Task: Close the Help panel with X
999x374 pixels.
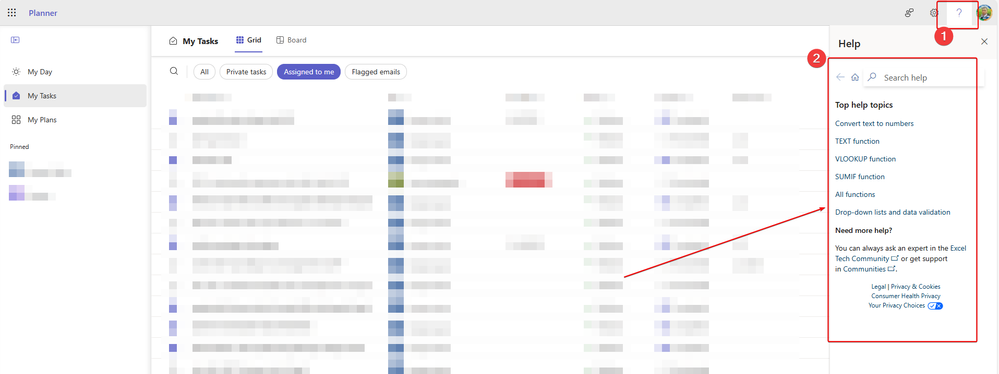Action: click(984, 41)
